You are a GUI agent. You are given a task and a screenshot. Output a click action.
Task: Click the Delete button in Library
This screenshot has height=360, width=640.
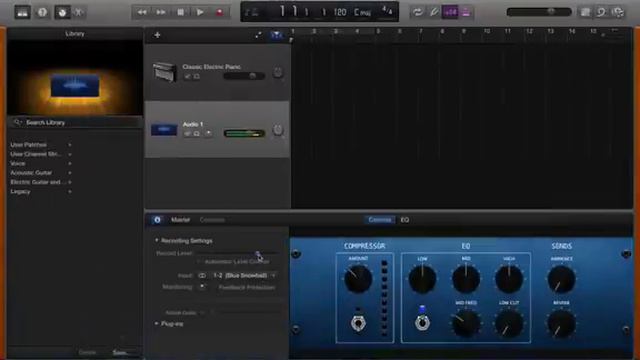(x=87, y=352)
